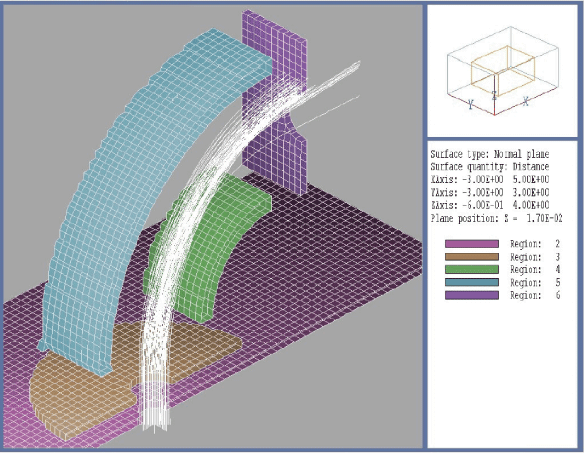Click the Z axis label on orientation box
Image resolution: width=584 pixels, height=453 pixels.
tap(494, 95)
